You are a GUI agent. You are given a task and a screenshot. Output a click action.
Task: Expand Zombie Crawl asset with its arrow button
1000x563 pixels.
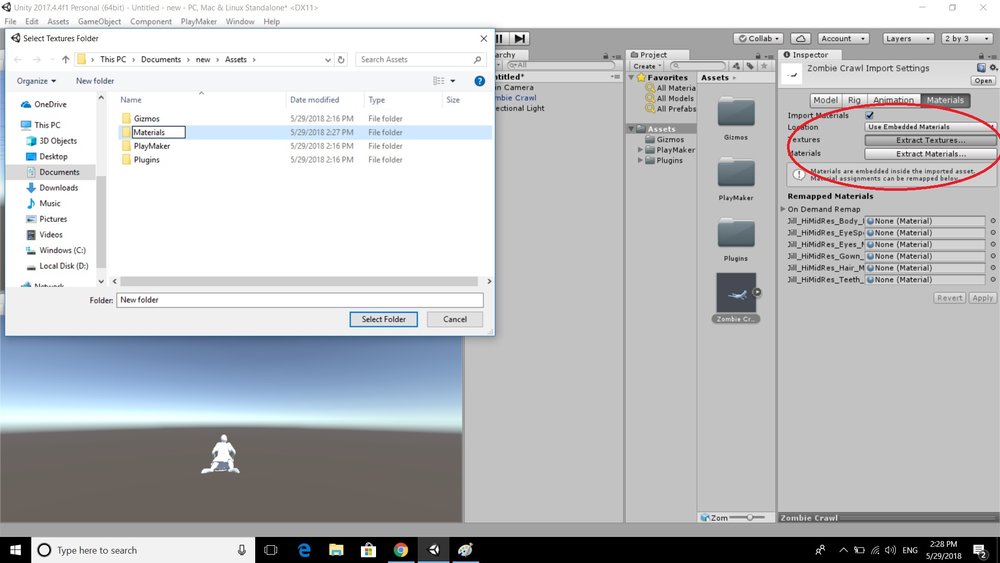click(x=757, y=292)
